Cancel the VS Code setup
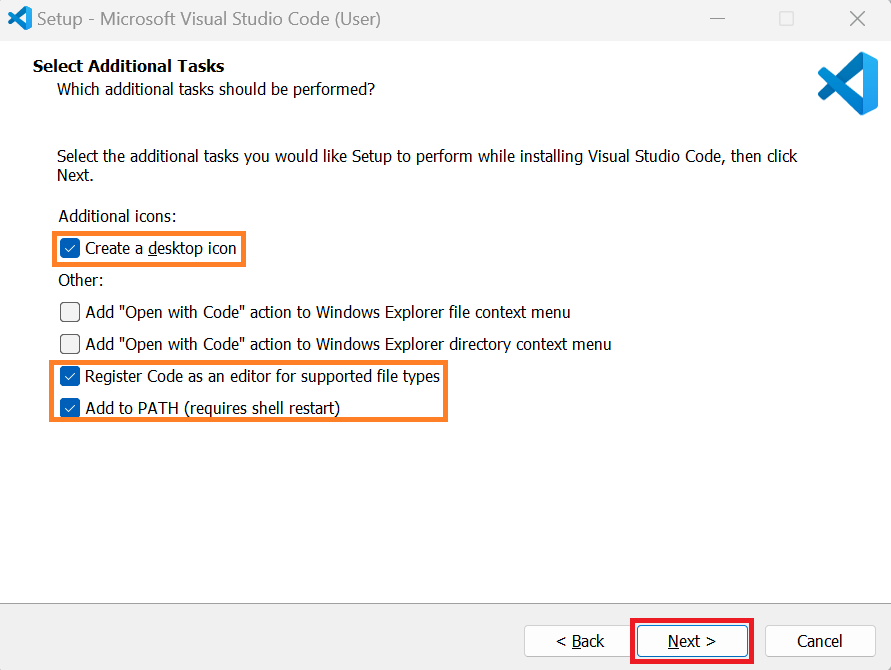Image resolution: width=891 pixels, height=670 pixels. (x=819, y=641)
